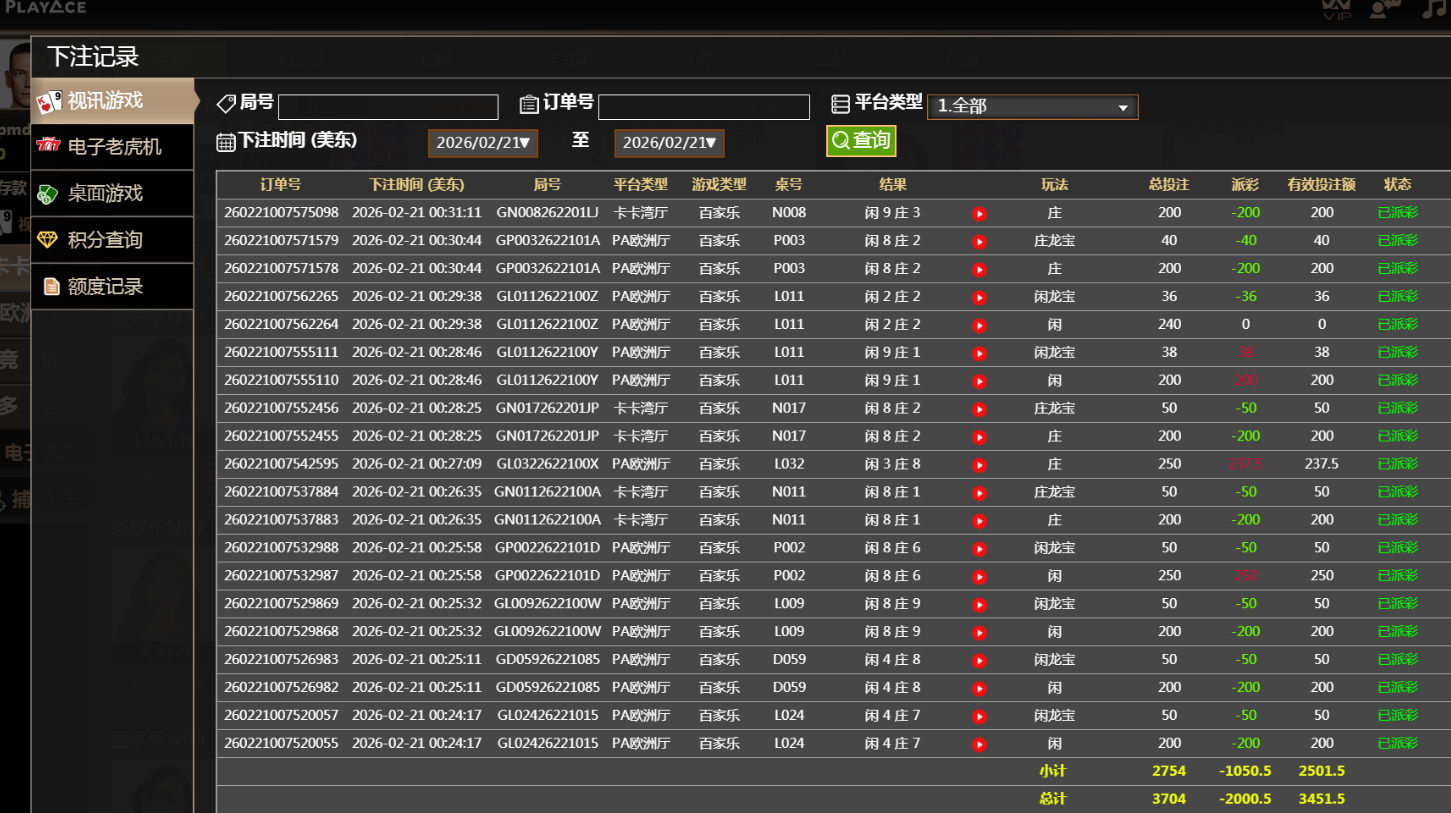Click the tag icon beside 局号

point(224,103)
